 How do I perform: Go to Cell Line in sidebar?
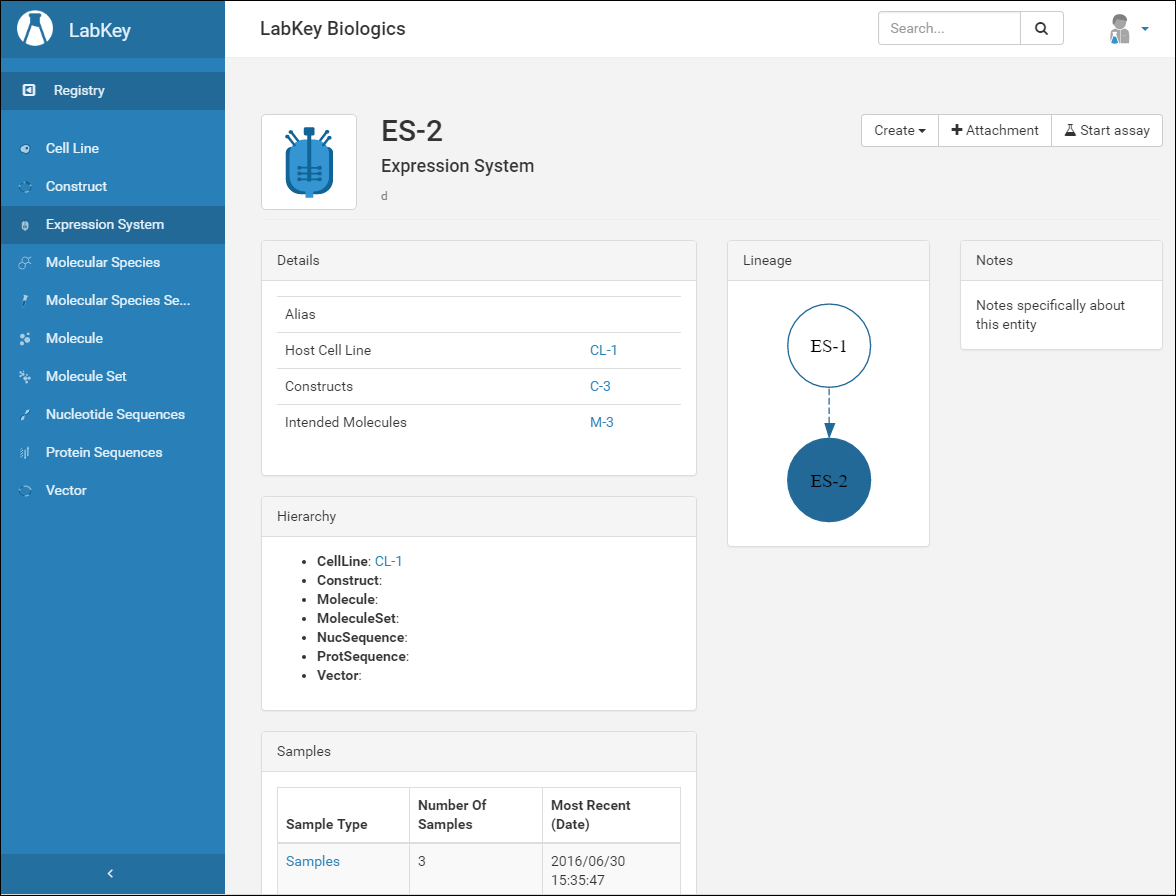pyautogui.click(x=112, y=148)
